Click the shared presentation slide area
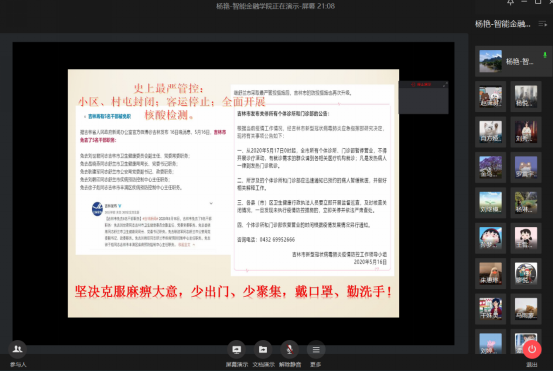The width and height of the screenshot is (554, 372). (x=233, y=193)
